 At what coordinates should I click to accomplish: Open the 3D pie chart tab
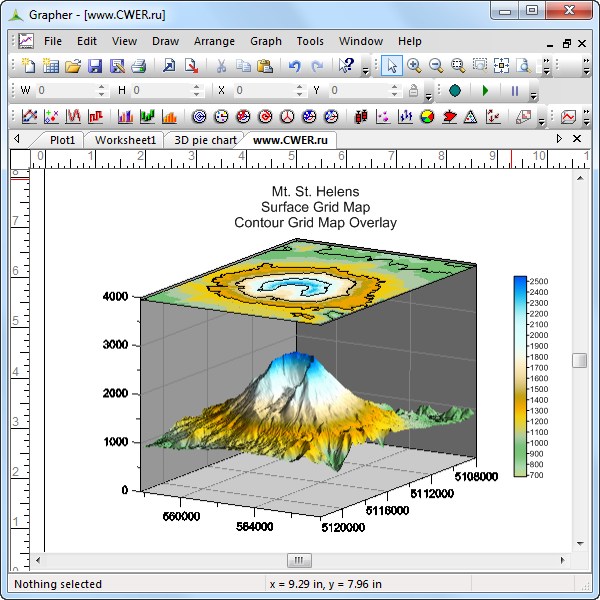205,140
